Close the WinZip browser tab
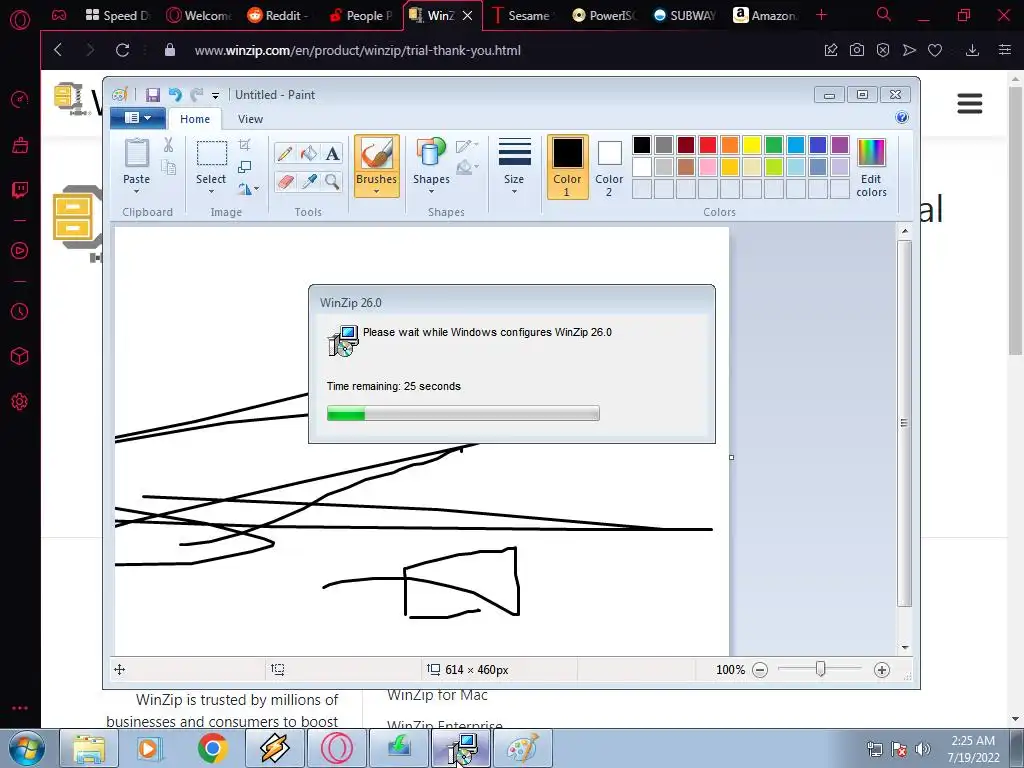The image size is (1024, 768). [x=468, y=16]
